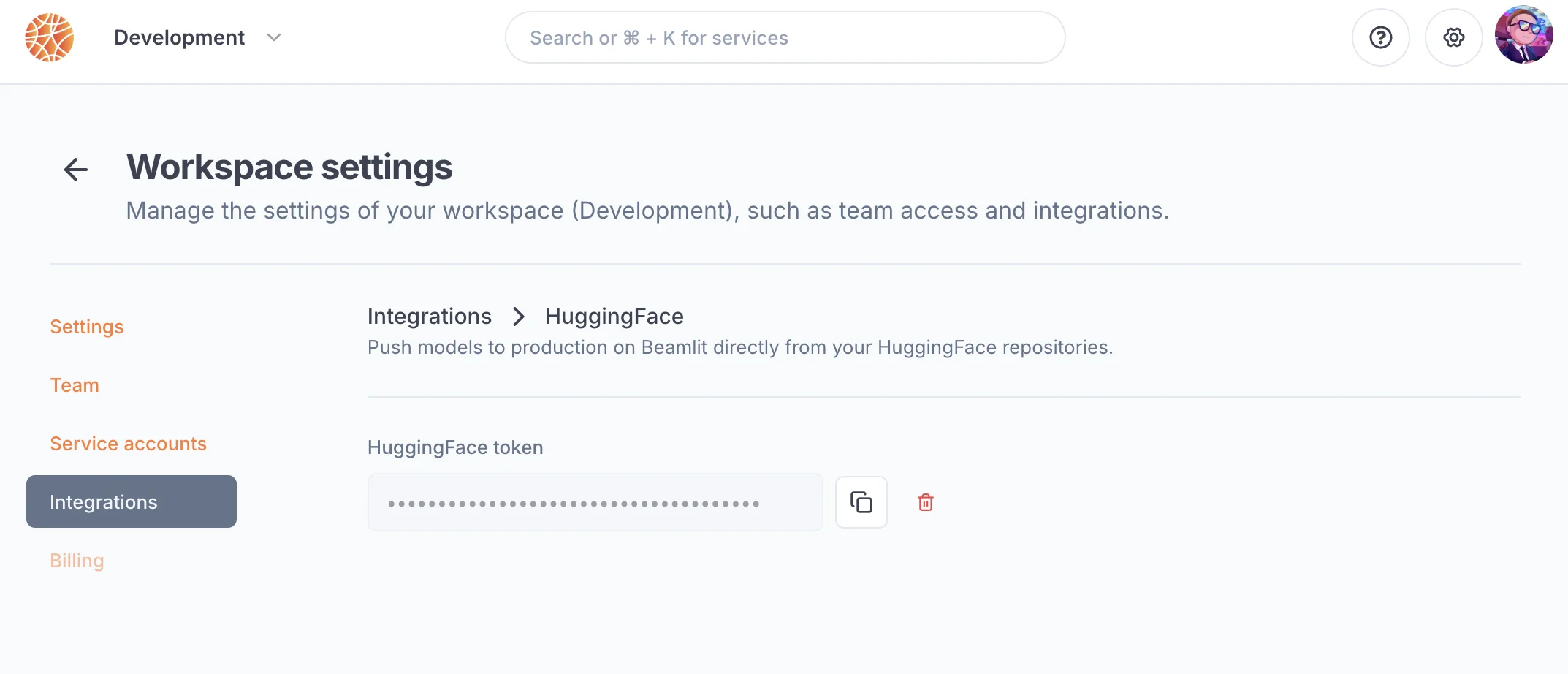Open the Development workspace dropdown
The height and width of the screenshot is (674, 1568).
coord(197,37)
